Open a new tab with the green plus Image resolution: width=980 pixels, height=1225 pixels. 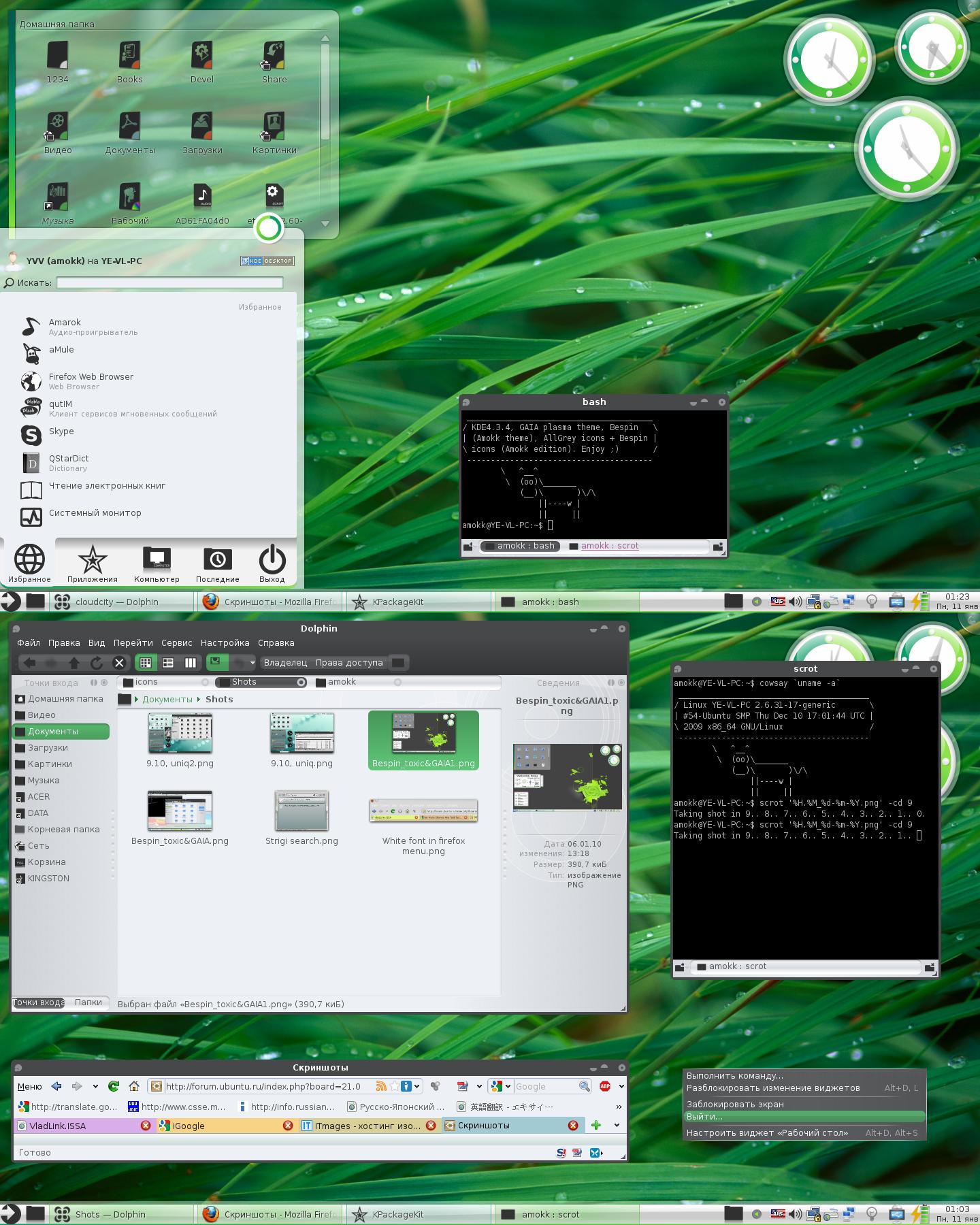596,1125
